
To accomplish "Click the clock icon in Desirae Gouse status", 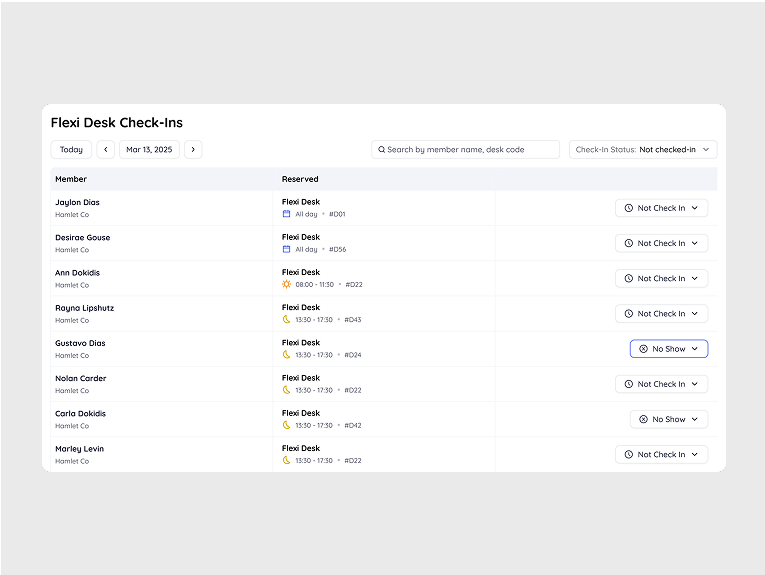I will [x=629, y=243].
